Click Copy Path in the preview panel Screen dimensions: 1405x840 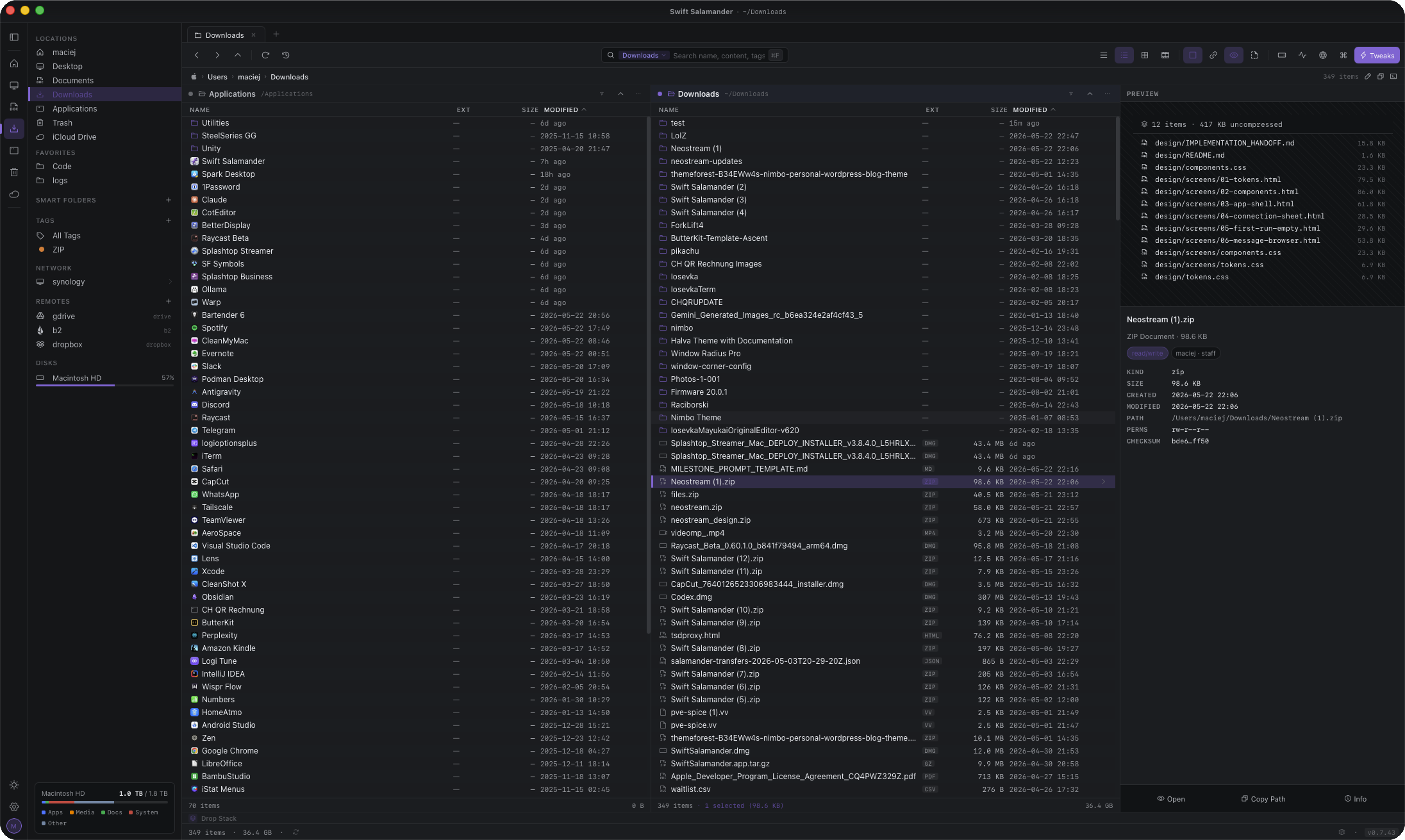(x=1263, y=799)
